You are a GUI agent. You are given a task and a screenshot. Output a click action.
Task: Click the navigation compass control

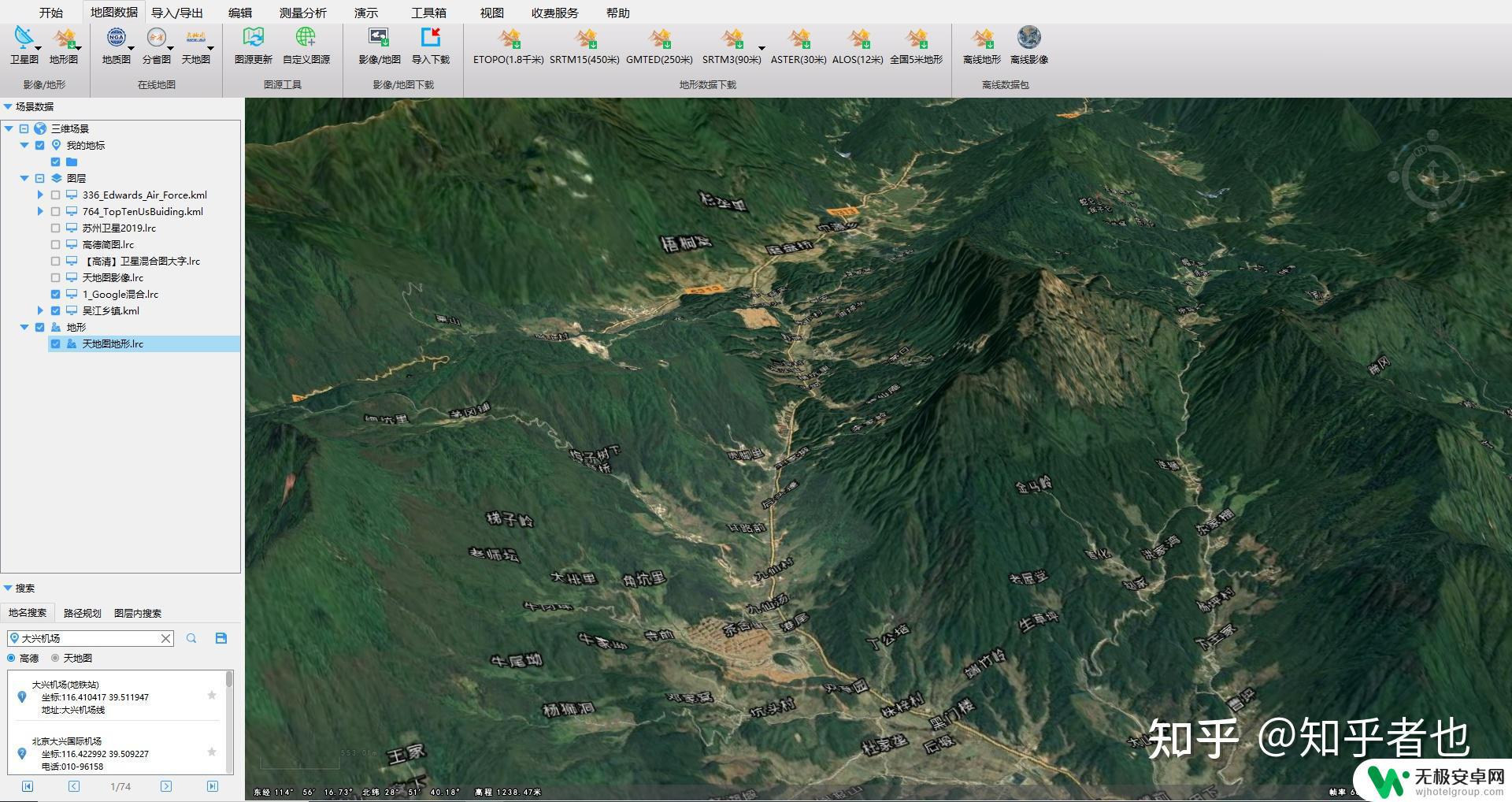point(1433,178)
